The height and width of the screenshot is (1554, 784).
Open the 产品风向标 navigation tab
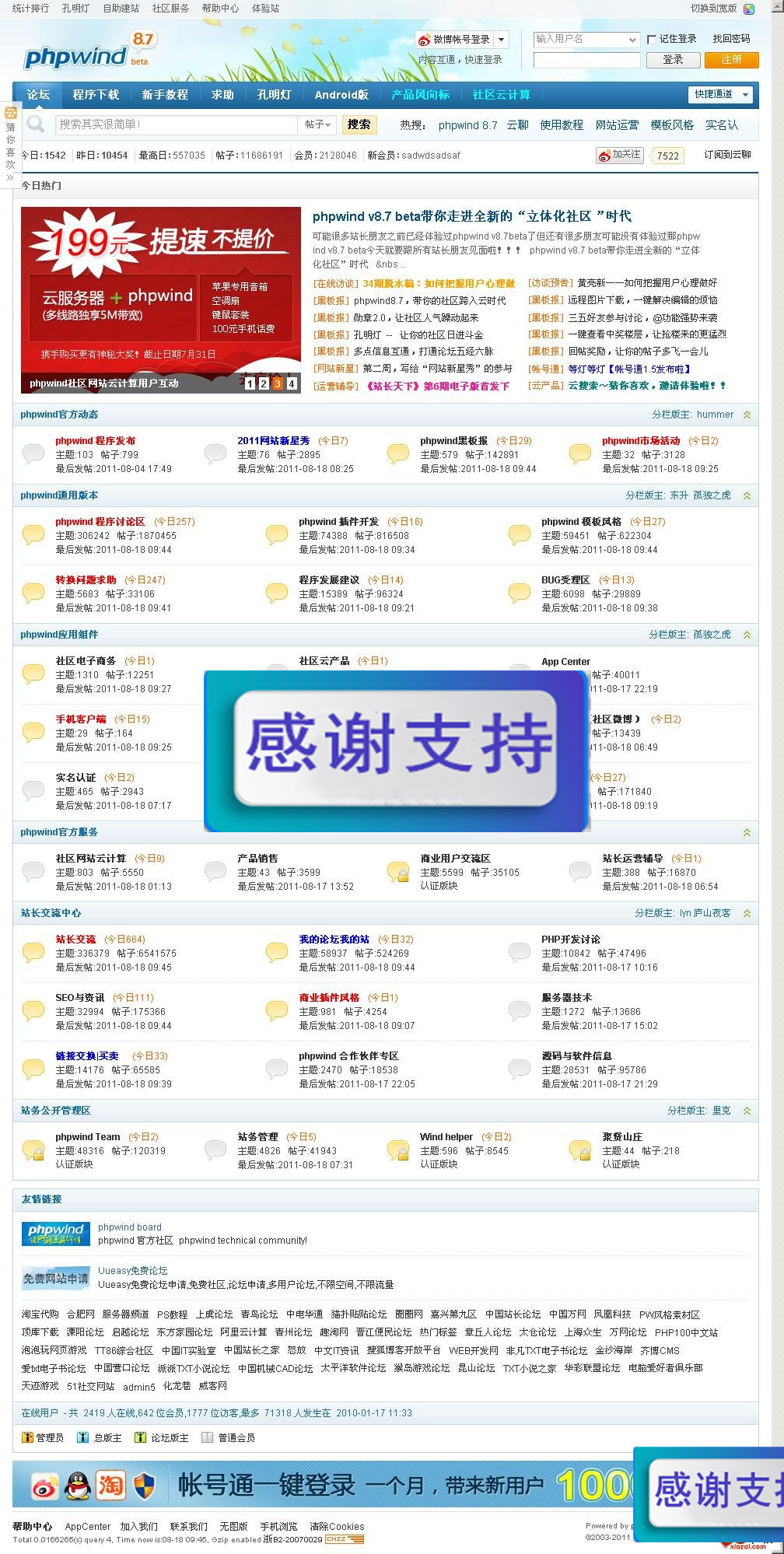pos(421,95)
